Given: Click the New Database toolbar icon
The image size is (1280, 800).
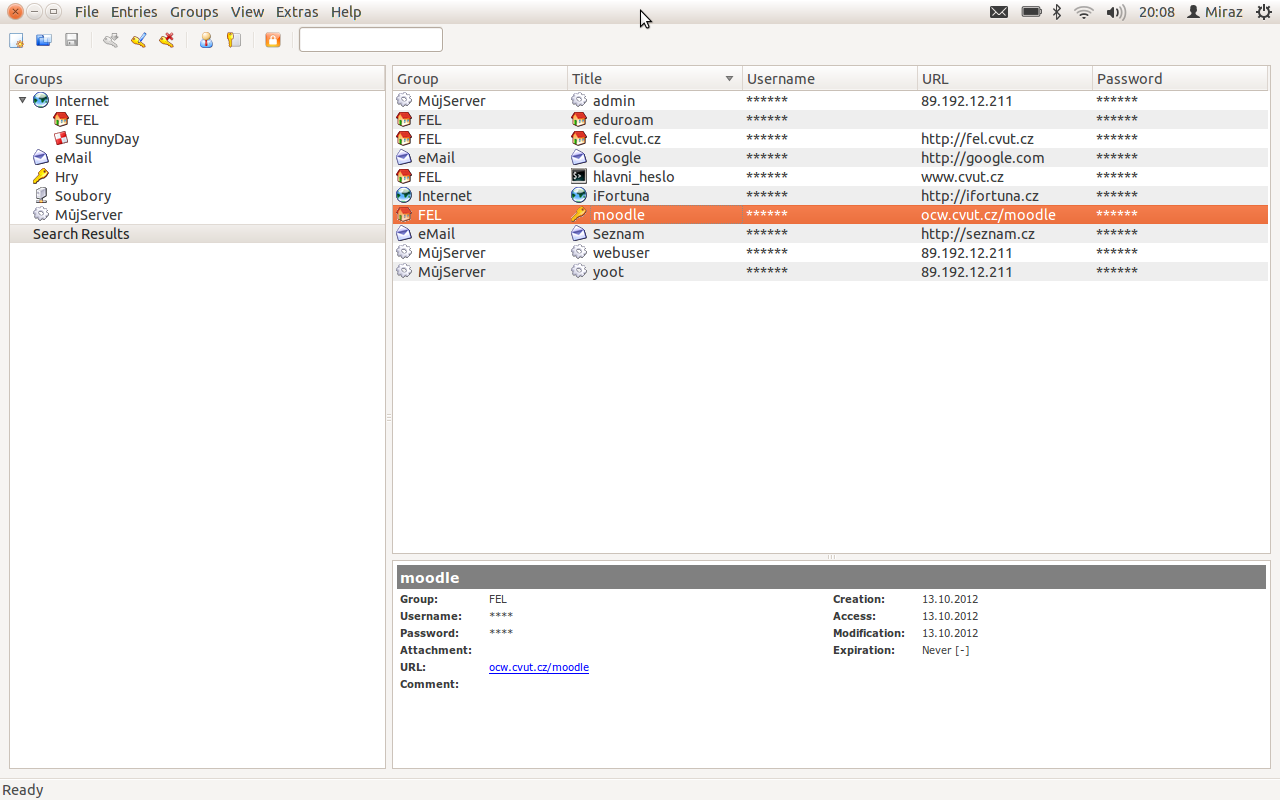Looking at the screenshot, I should (x=16, y=40).
